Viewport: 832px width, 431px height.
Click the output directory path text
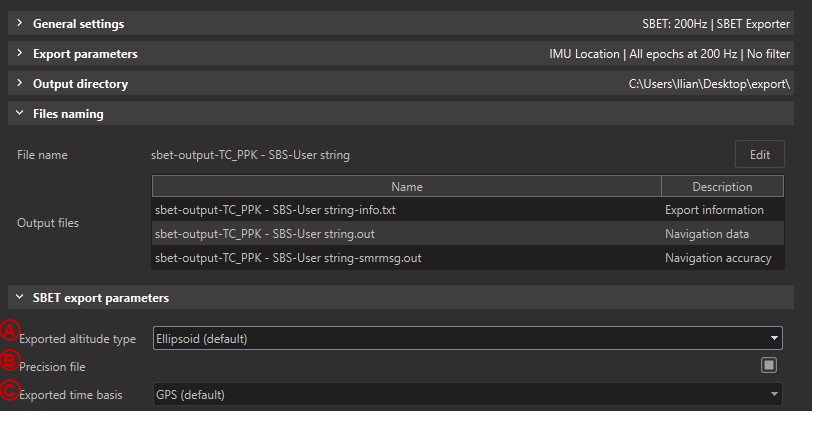709,84
